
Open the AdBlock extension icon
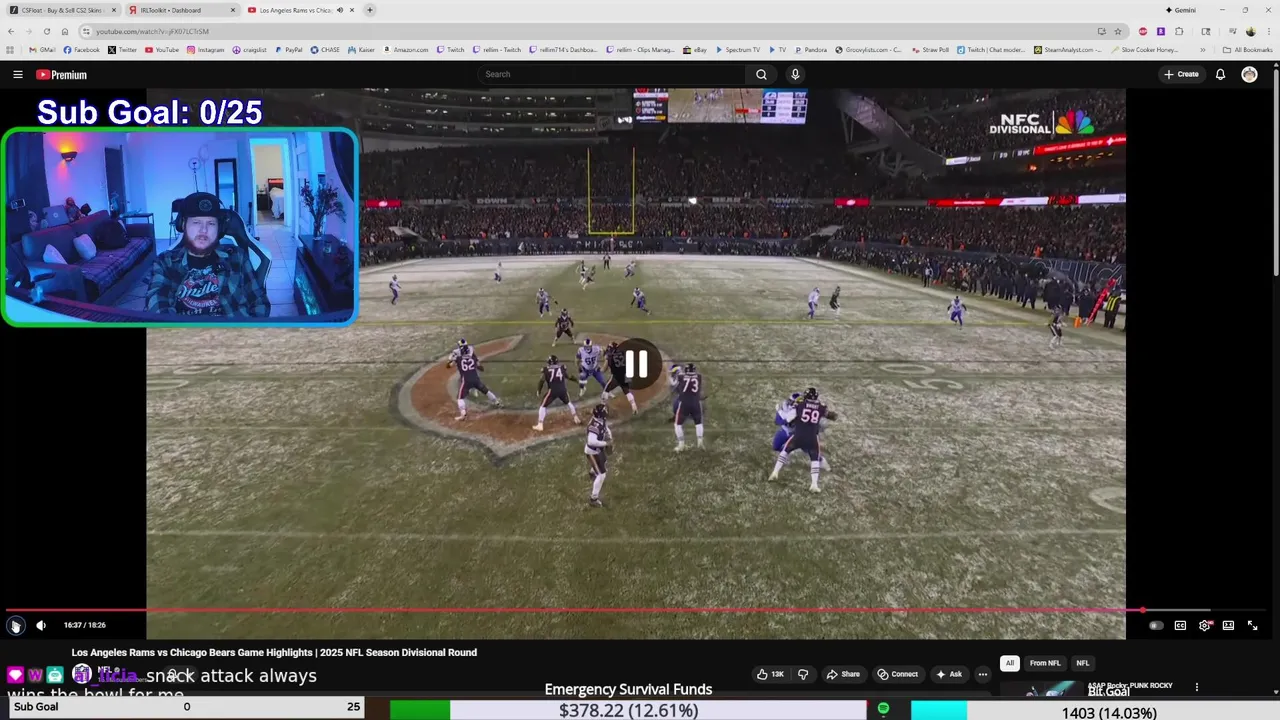pyautogui.click(x=1143, y=31)
